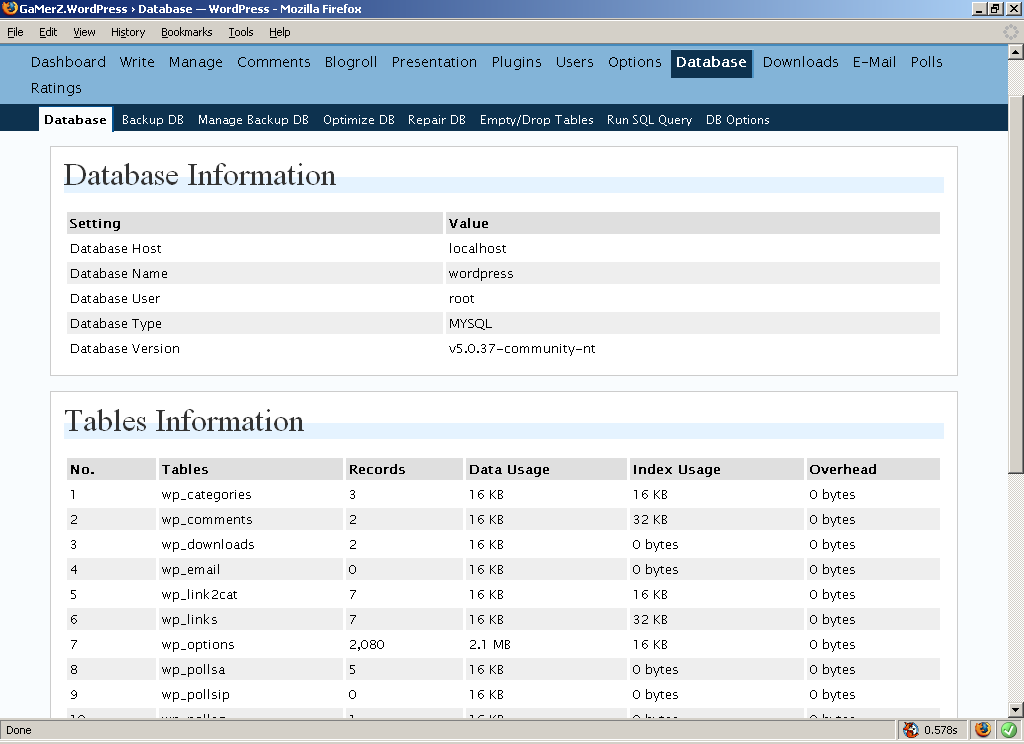This screenshot has width=1024, height=744.
Task: Open the Edit menu
Action: pos(48,32)
